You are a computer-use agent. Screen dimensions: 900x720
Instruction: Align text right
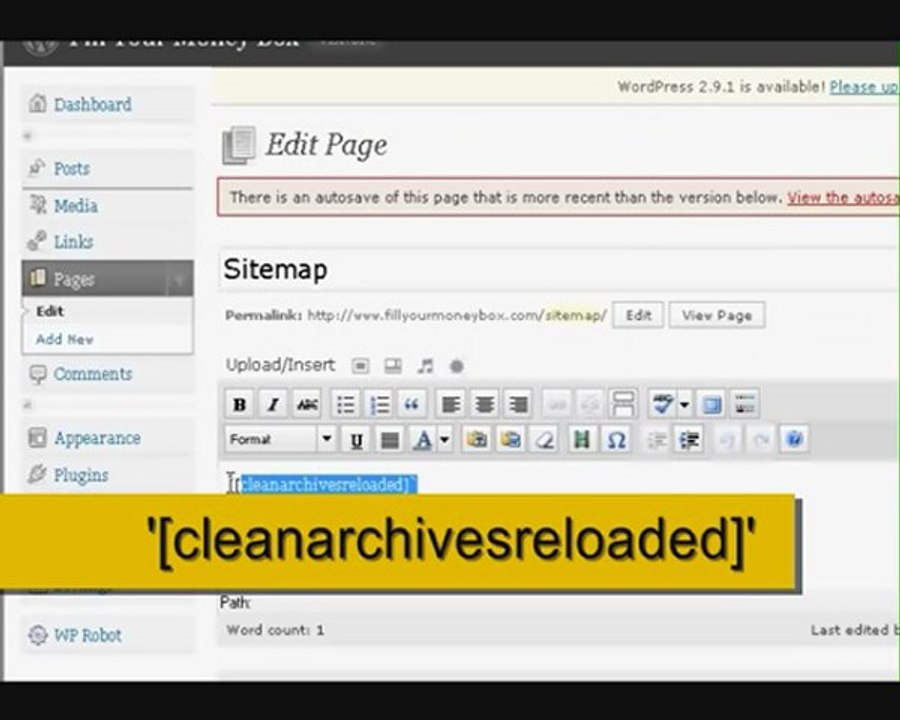click(518, 405)
